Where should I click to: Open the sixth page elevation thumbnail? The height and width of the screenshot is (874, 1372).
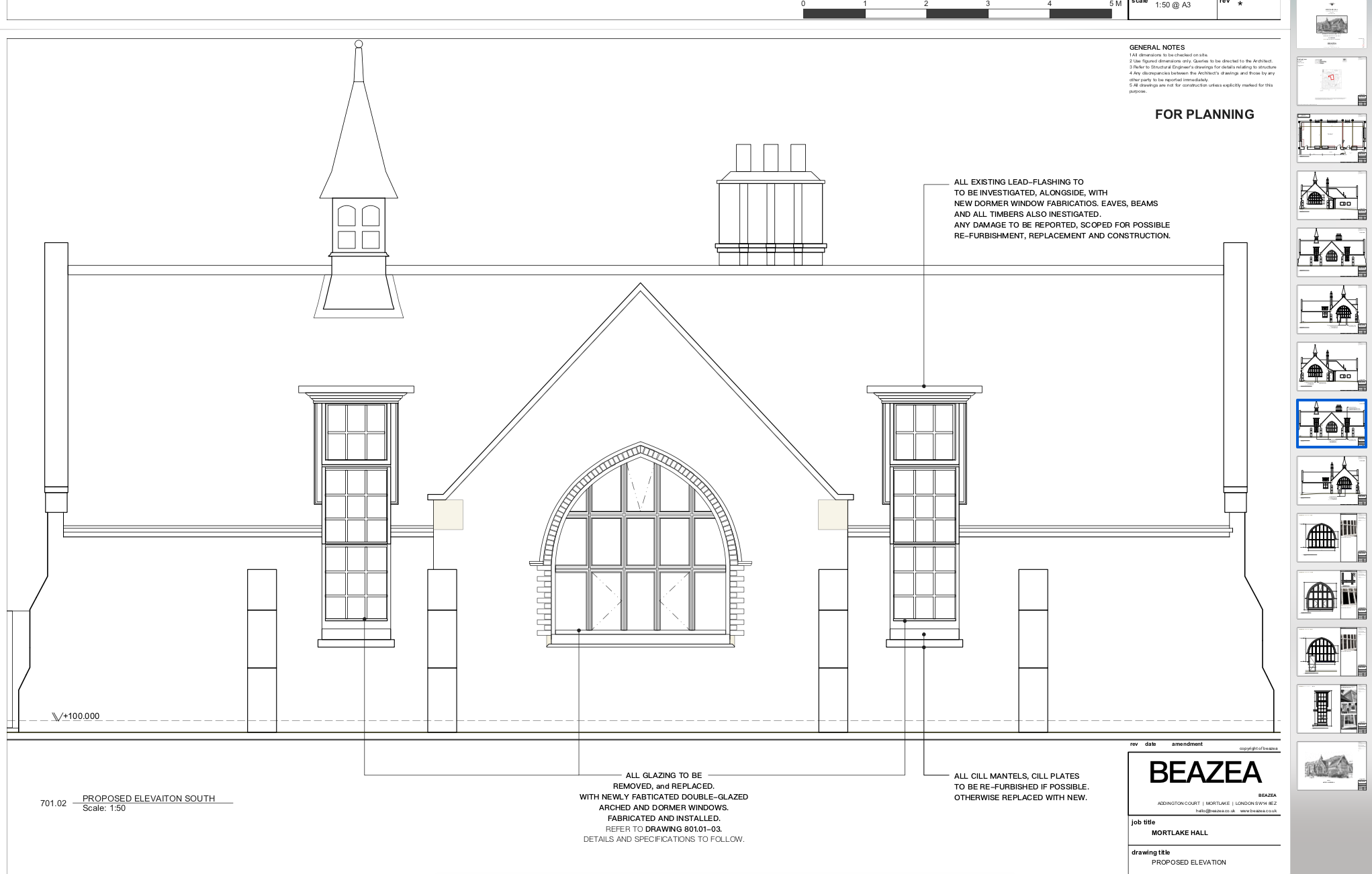[1331, 309]
